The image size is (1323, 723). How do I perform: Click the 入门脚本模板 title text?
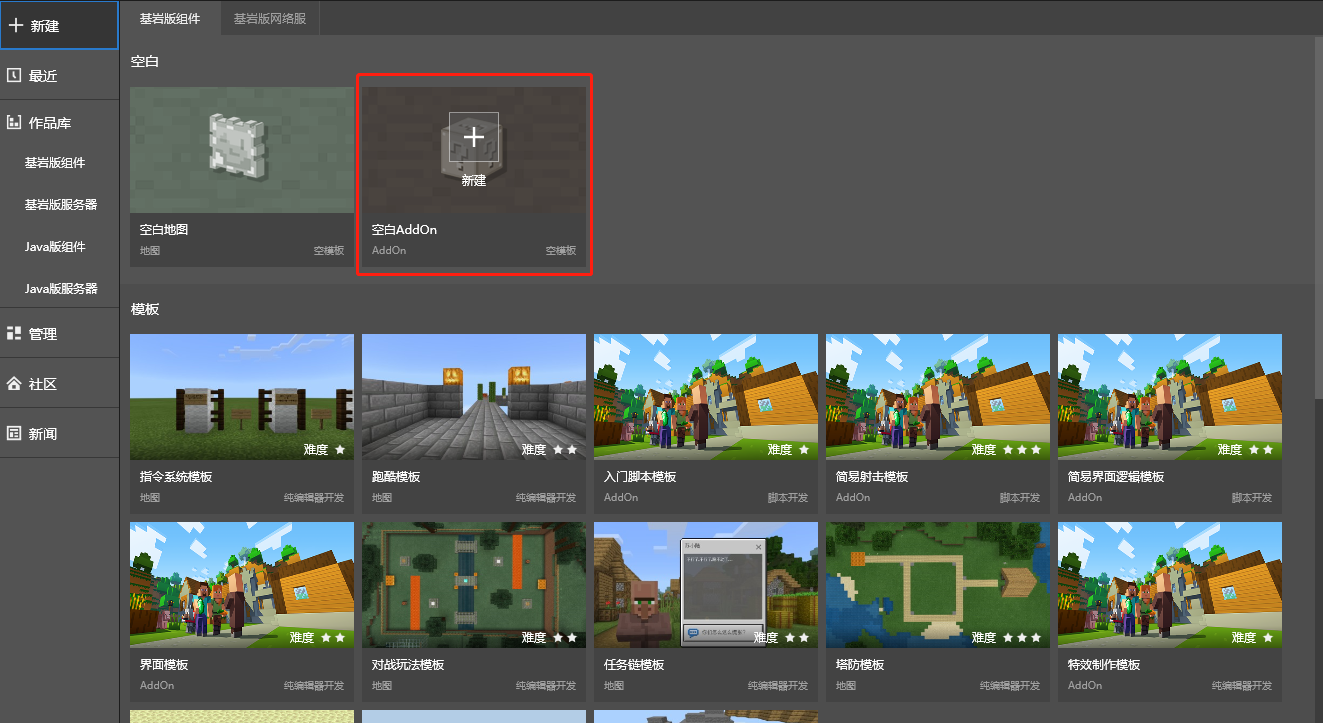click(x=640, y=477)
